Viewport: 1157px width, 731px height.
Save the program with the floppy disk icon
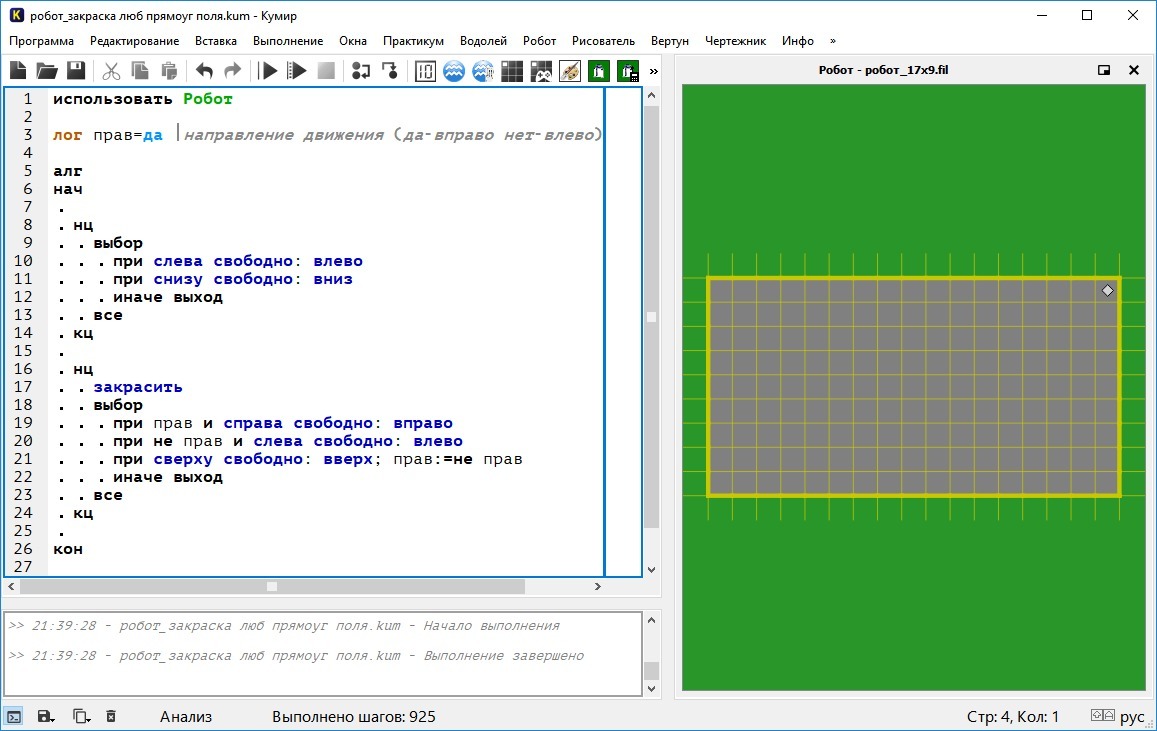pyautogui.click(x=76, y=71)
